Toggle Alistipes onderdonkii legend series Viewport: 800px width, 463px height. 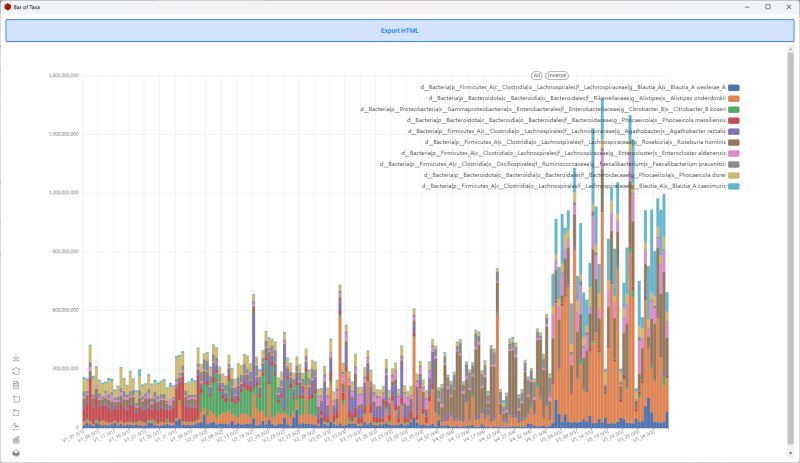(x=584, y=99)
